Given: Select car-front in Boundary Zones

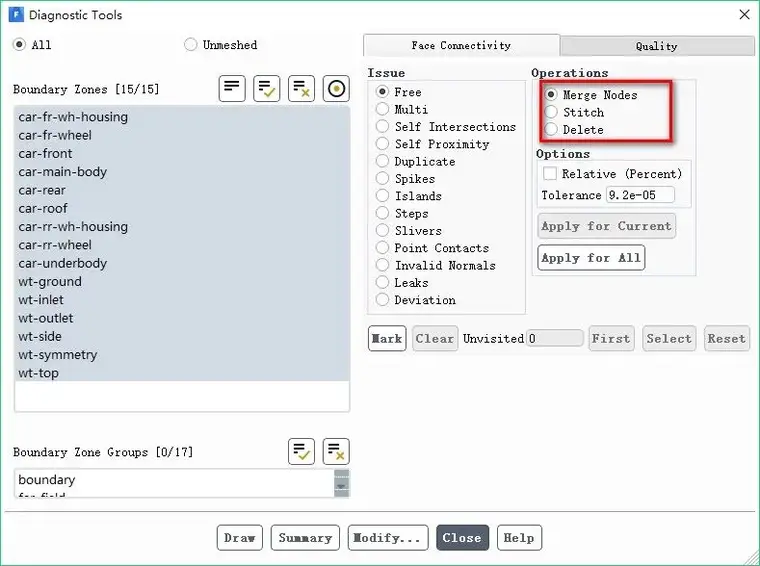Looking at the screenshot, I should pos(182,154).
